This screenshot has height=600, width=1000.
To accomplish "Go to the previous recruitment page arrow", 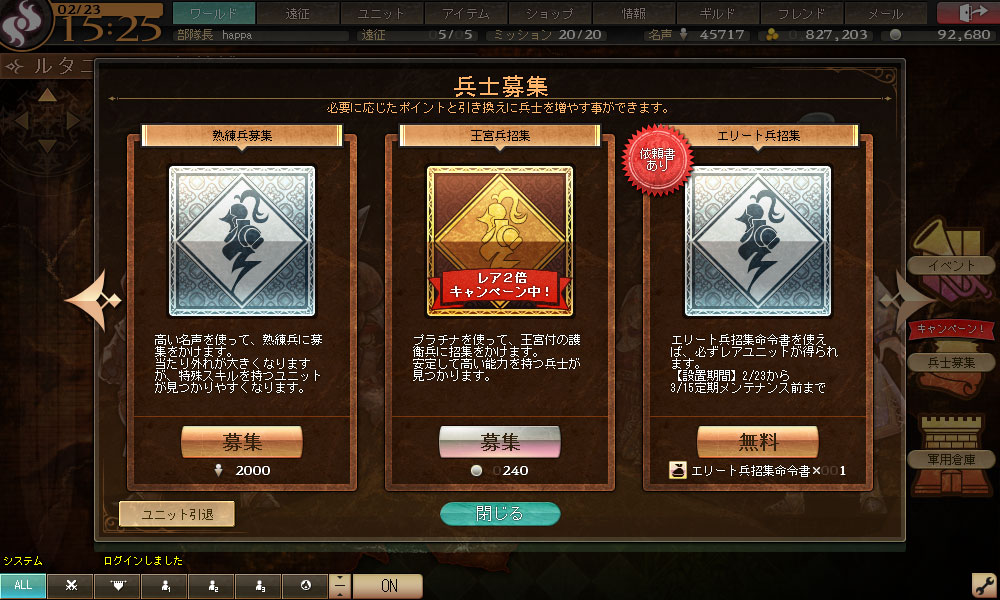I will tap(94, 300).
